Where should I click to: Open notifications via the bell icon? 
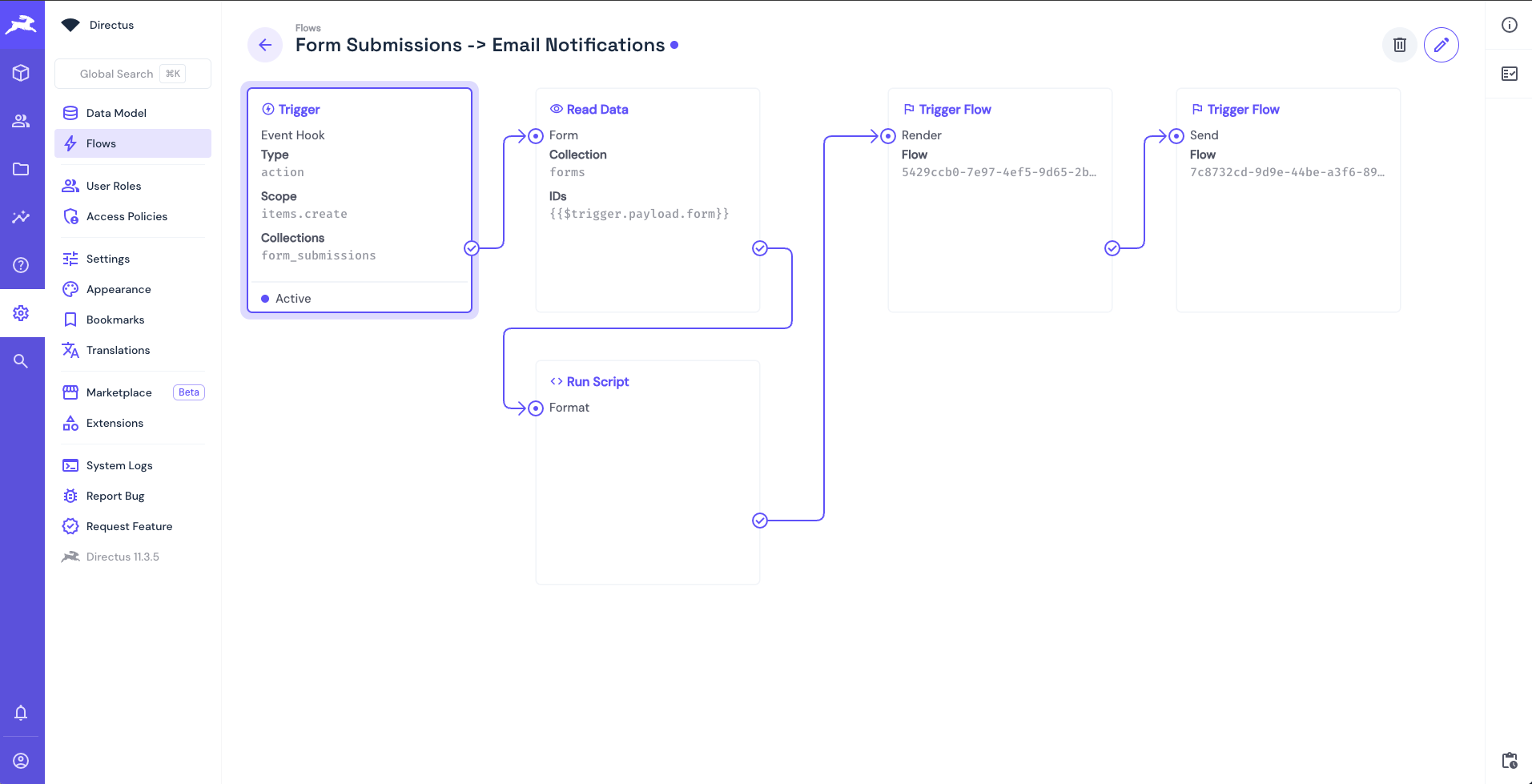(x=22, y=713)
